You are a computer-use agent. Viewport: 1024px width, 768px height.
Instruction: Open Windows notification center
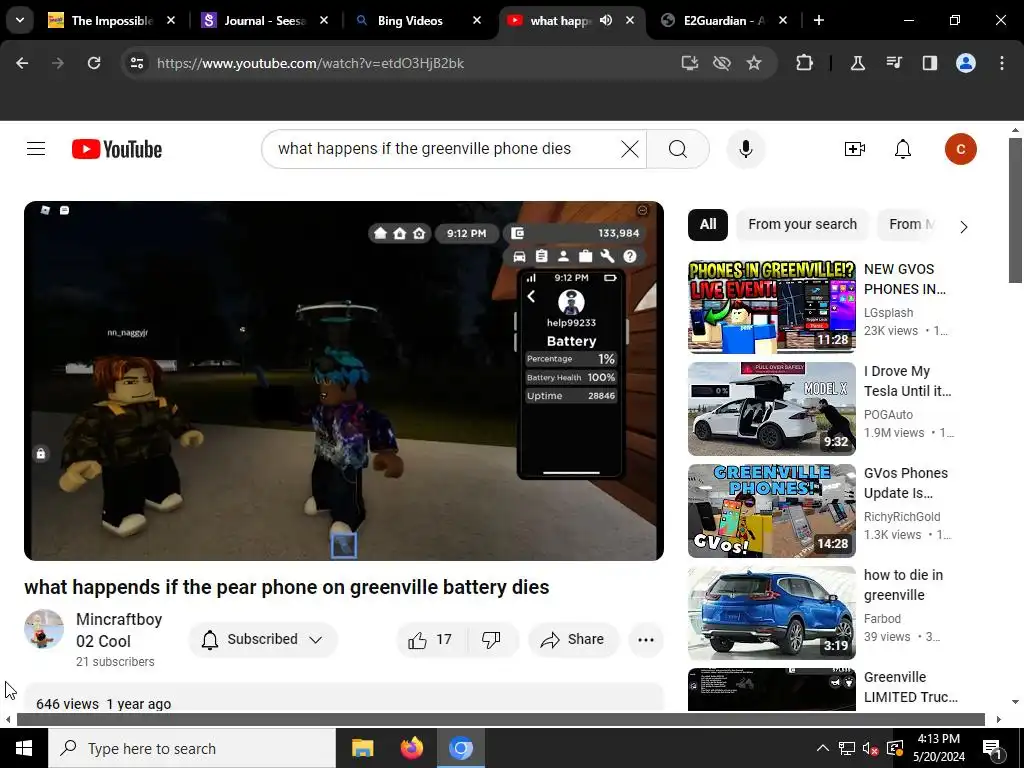point(992,748)
